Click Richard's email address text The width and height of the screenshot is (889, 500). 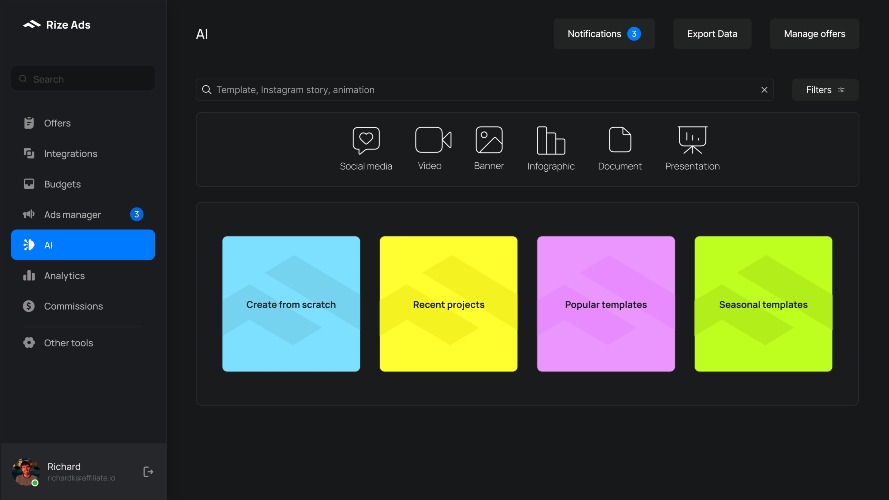(81, 478)
